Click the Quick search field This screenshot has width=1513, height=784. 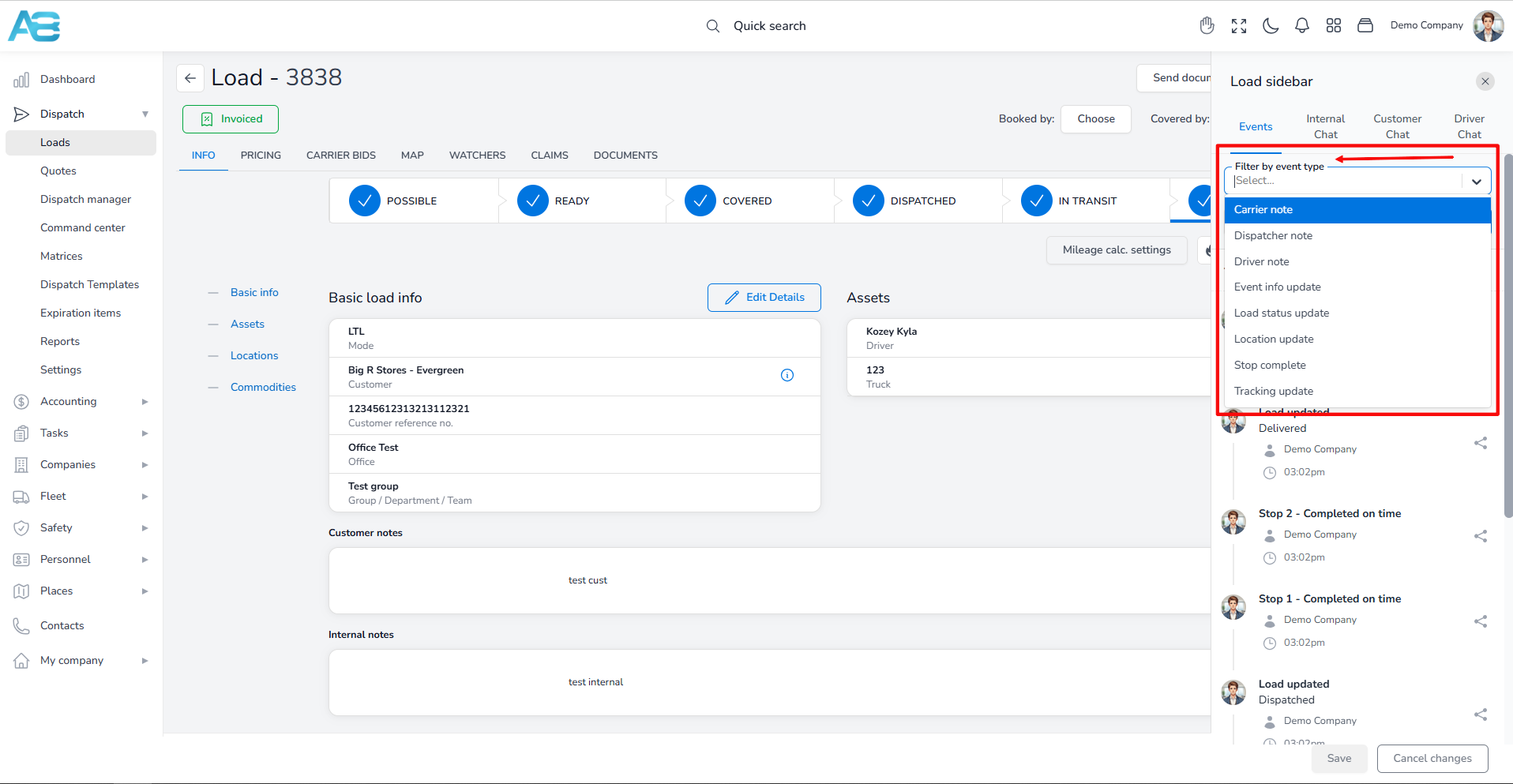coord(769,26)
